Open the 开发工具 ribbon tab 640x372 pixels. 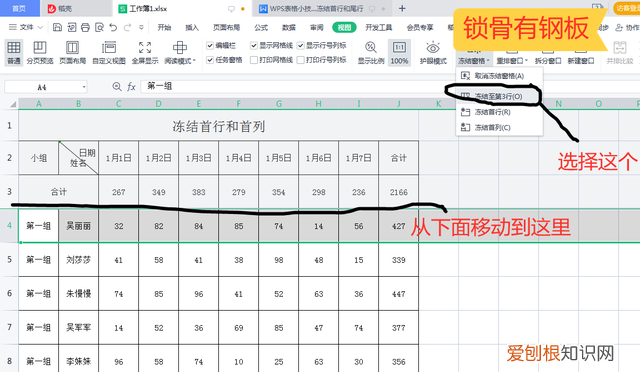(x=378, y=27)
